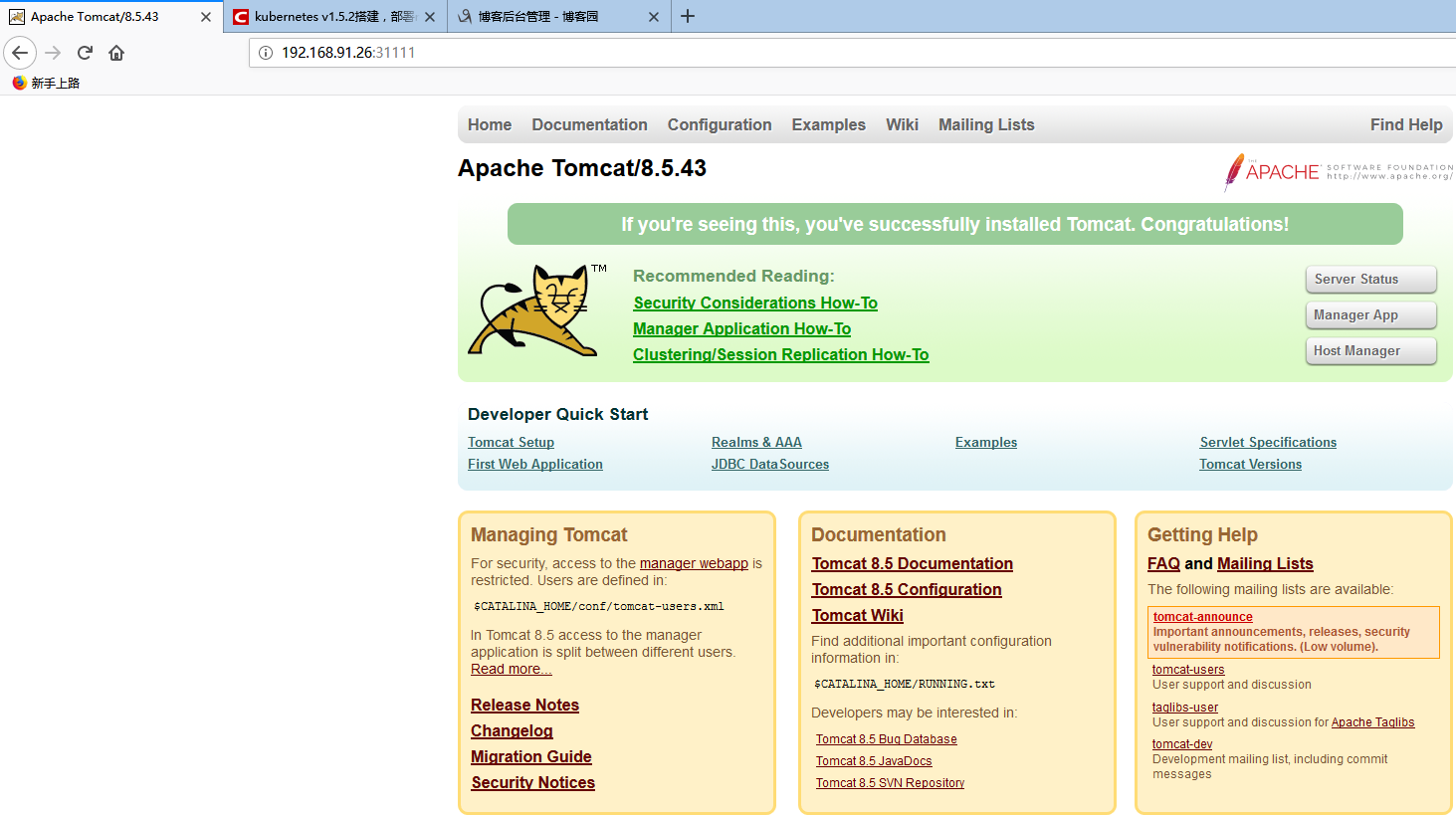Follow the JDBC DataSources link
This screenshot has width=1456, height=816.
[769, 464]
